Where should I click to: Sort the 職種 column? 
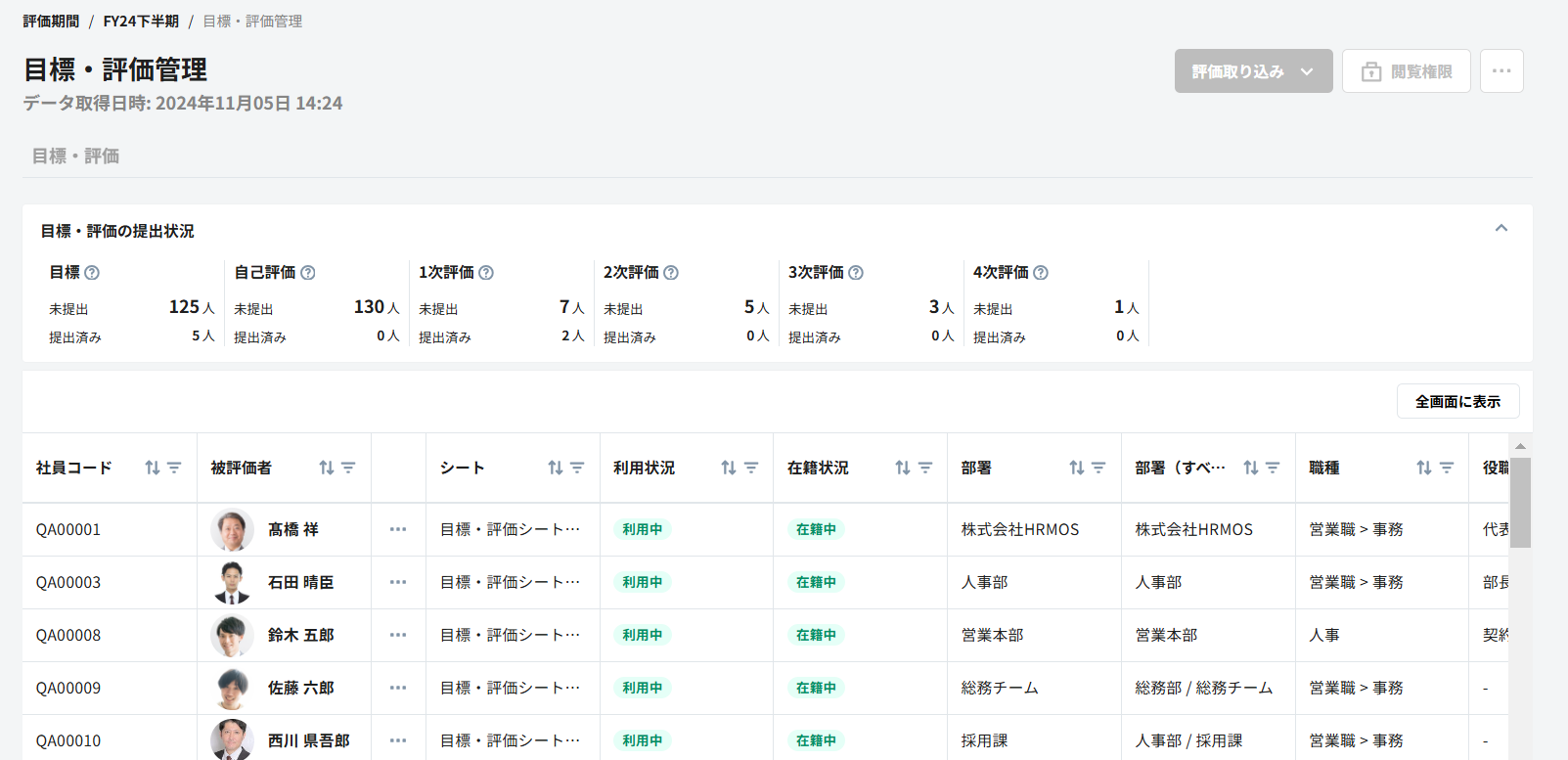pos(1423,468)
